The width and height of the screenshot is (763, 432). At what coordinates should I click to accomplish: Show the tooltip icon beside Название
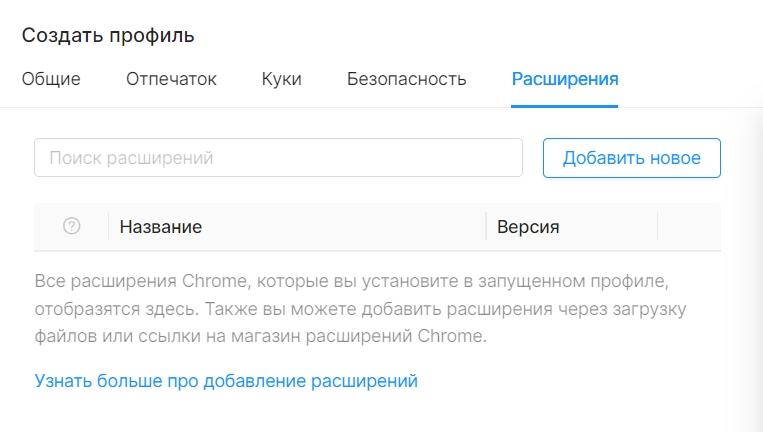72,226
